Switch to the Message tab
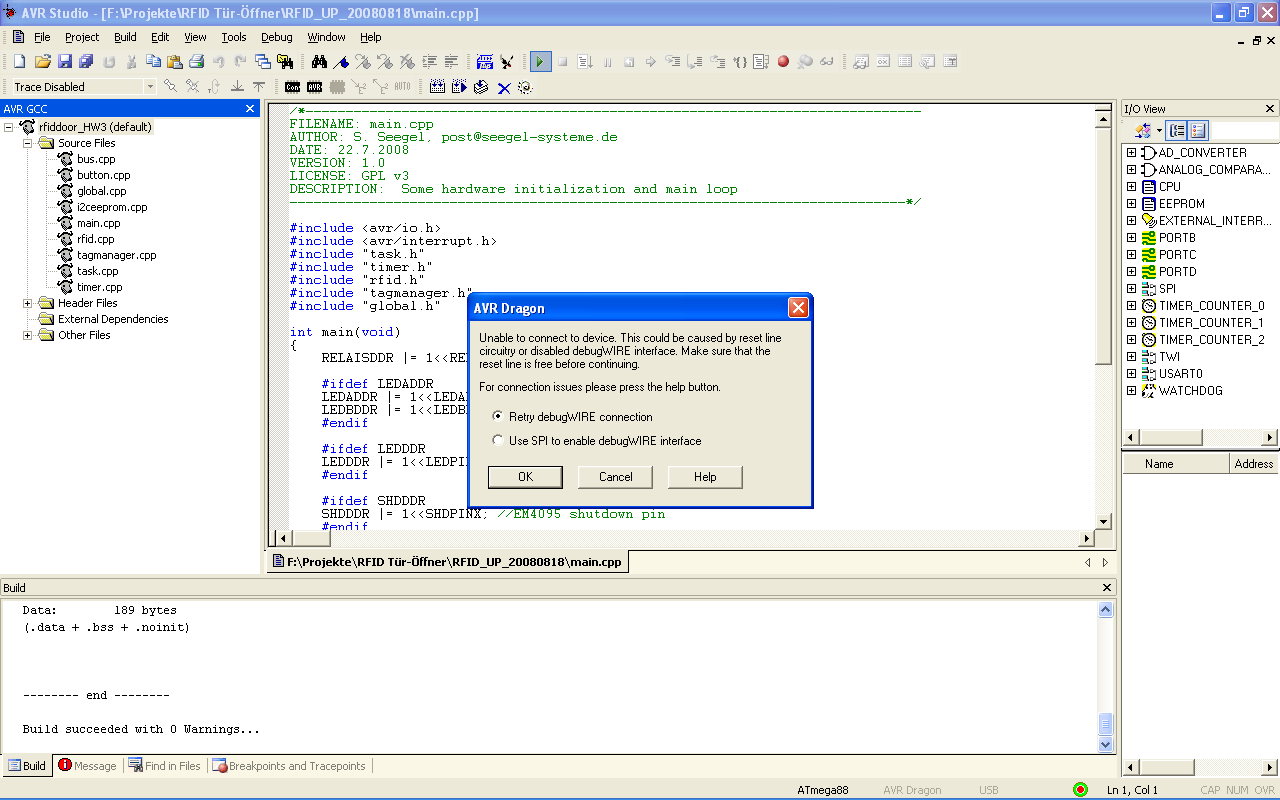 coord(88,766)
